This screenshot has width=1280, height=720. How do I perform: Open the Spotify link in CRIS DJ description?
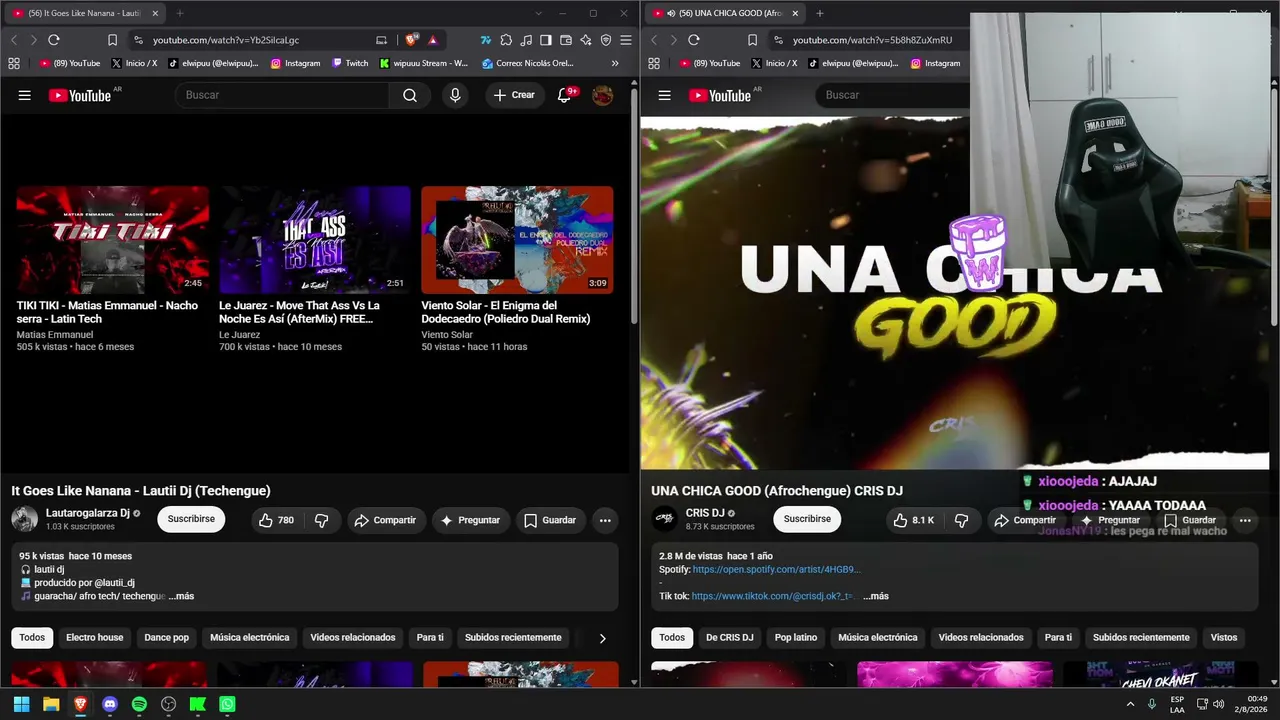coord(776,570)
